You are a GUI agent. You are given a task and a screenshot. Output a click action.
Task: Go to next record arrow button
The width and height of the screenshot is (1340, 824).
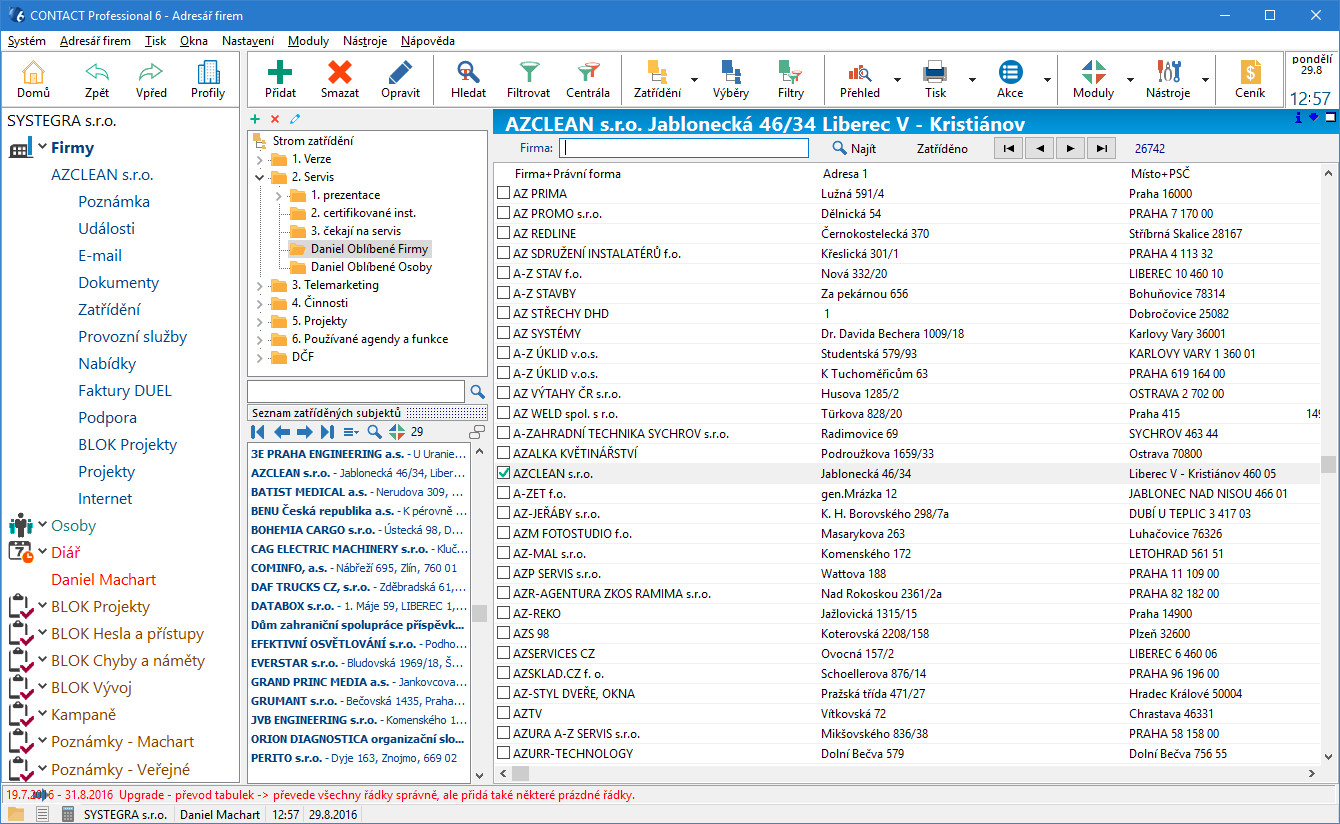point(1071,148)
